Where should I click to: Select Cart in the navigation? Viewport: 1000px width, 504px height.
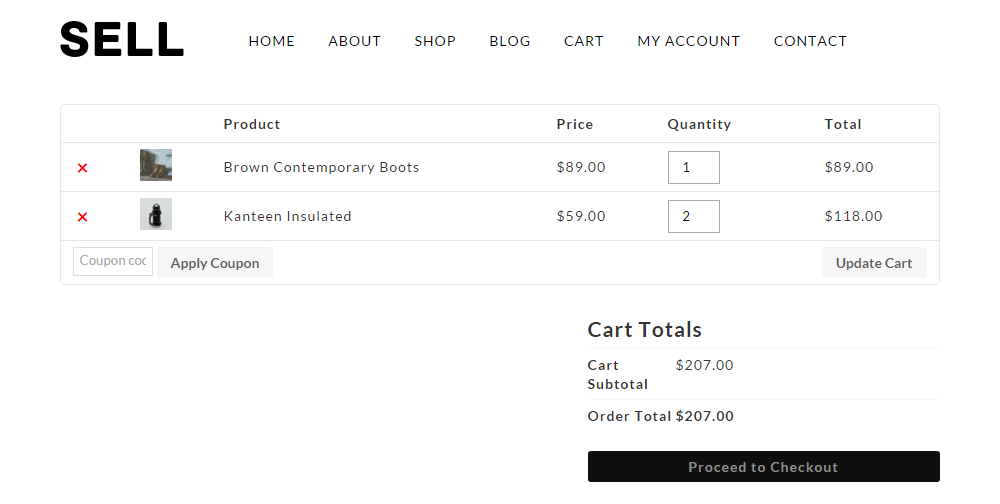[584, 41]
